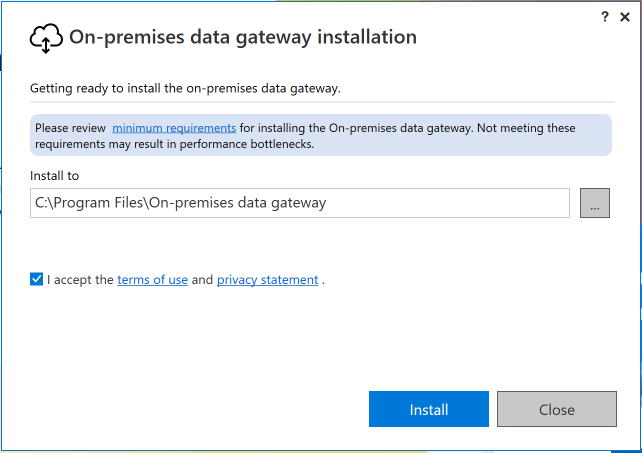Open the privacy statement link
The image size is (642, 453).
(x=267, y=280)
